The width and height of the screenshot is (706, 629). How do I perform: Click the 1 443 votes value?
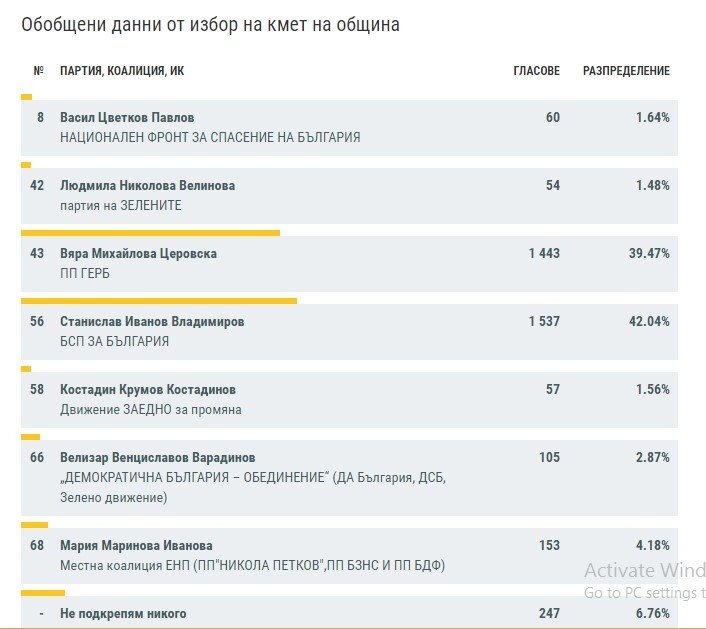[x=544, y=253]
